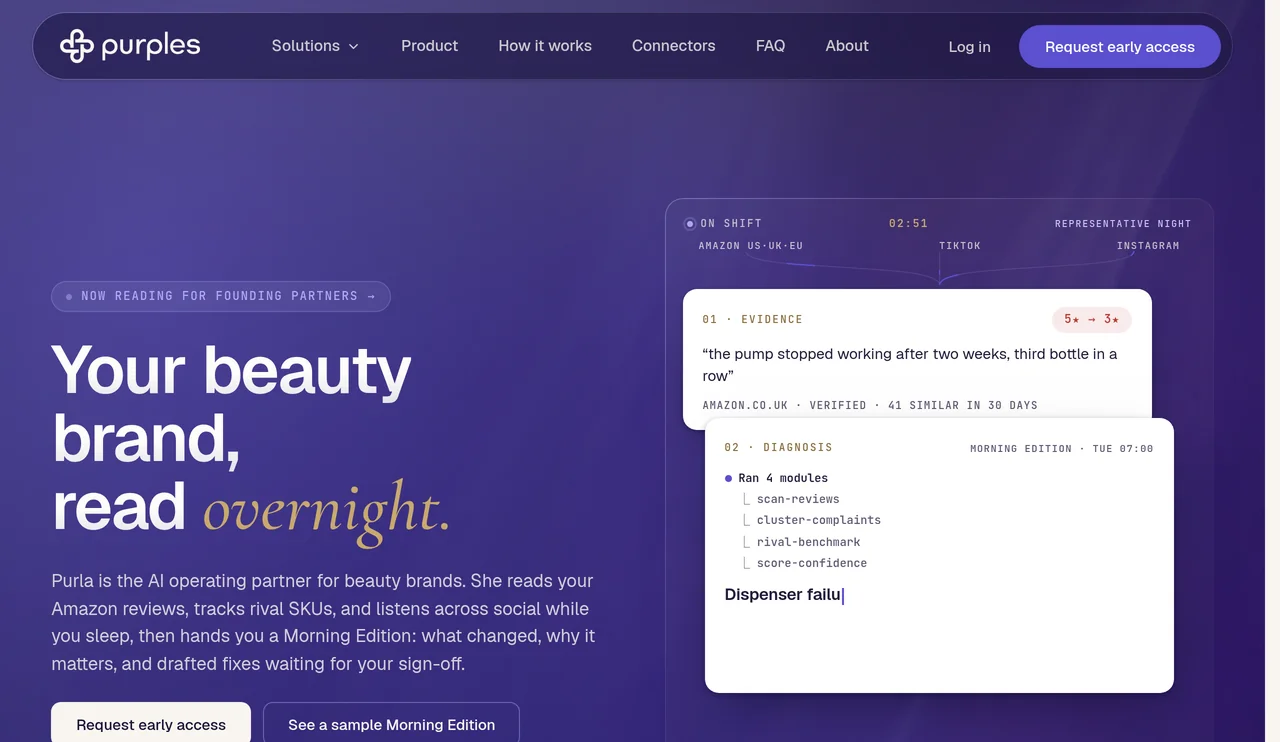Viewport: 1280px width, 742px height.
Task: Click the white Request early access hero button
Action: (151, 725)
